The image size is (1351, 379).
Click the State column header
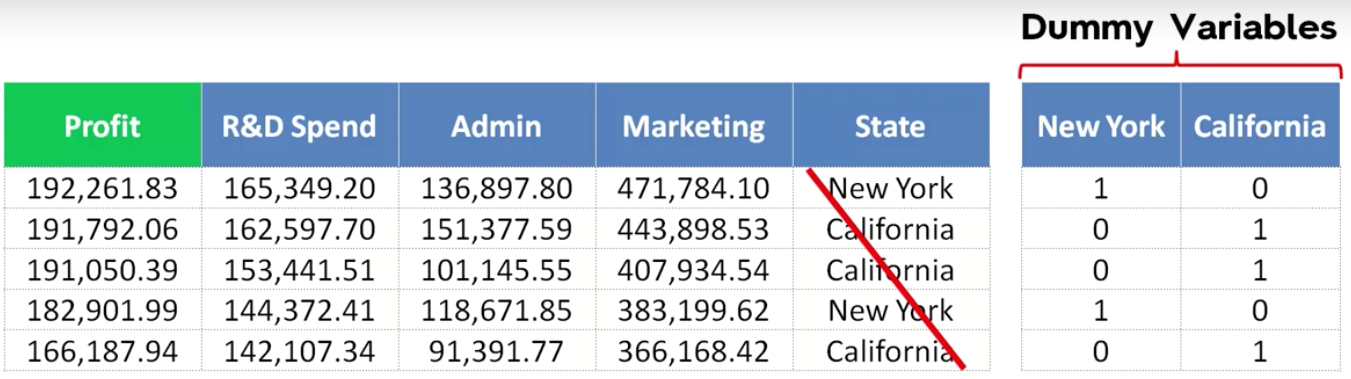click(x=891, y=125)
